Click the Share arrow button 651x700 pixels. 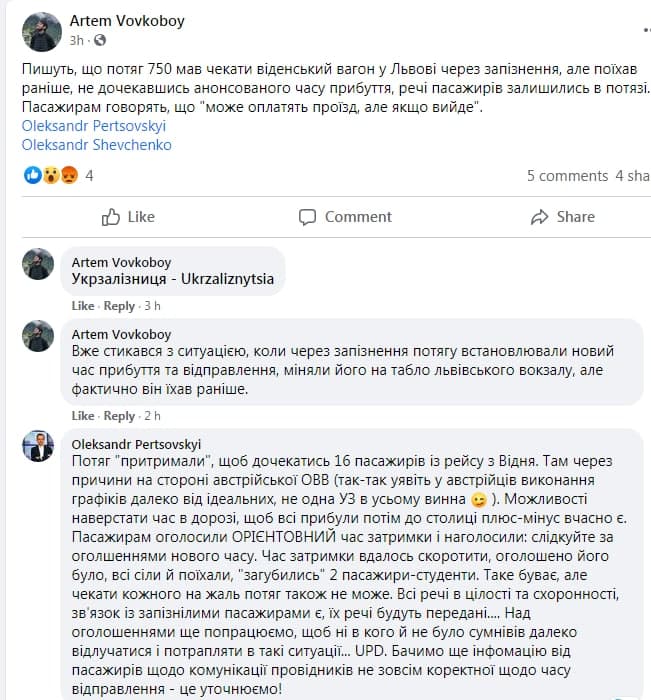coord(563,217)
